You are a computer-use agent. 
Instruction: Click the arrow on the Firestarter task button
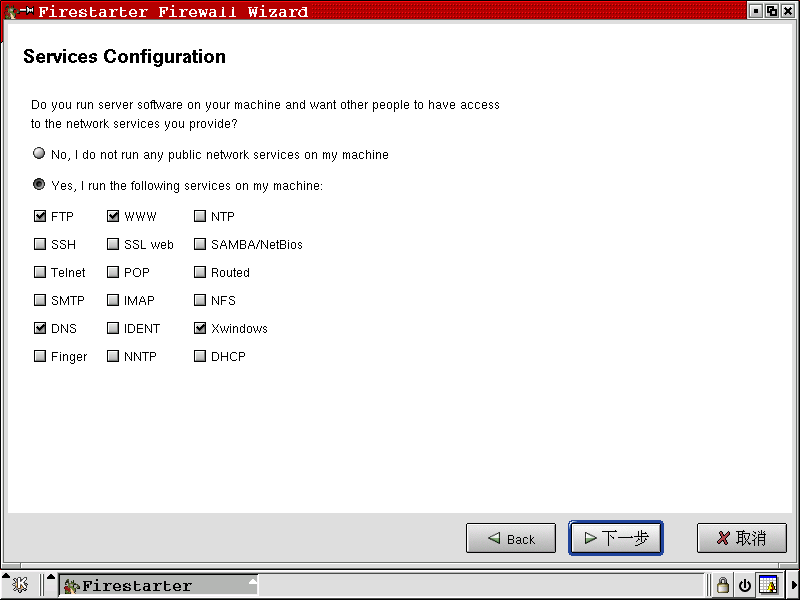tap(253, 582)
